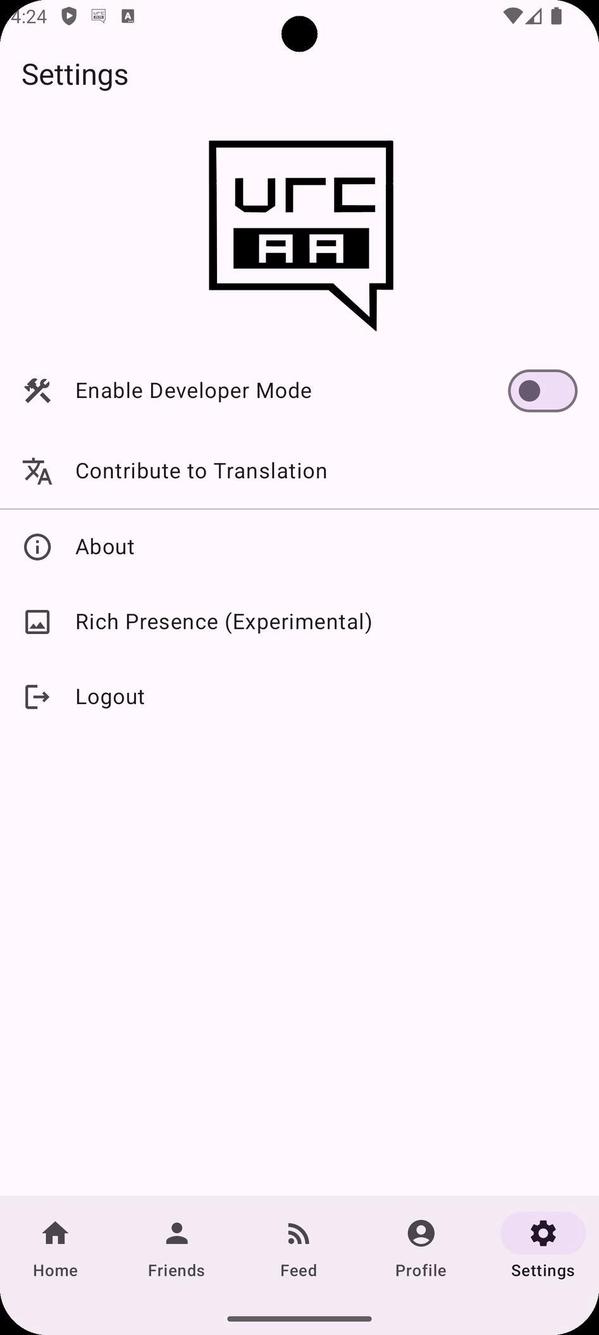Select the Home icon in bottom navigation
Image resolution: width=599 pixels, height=1335 pixels.
(x=54, y=1233)
